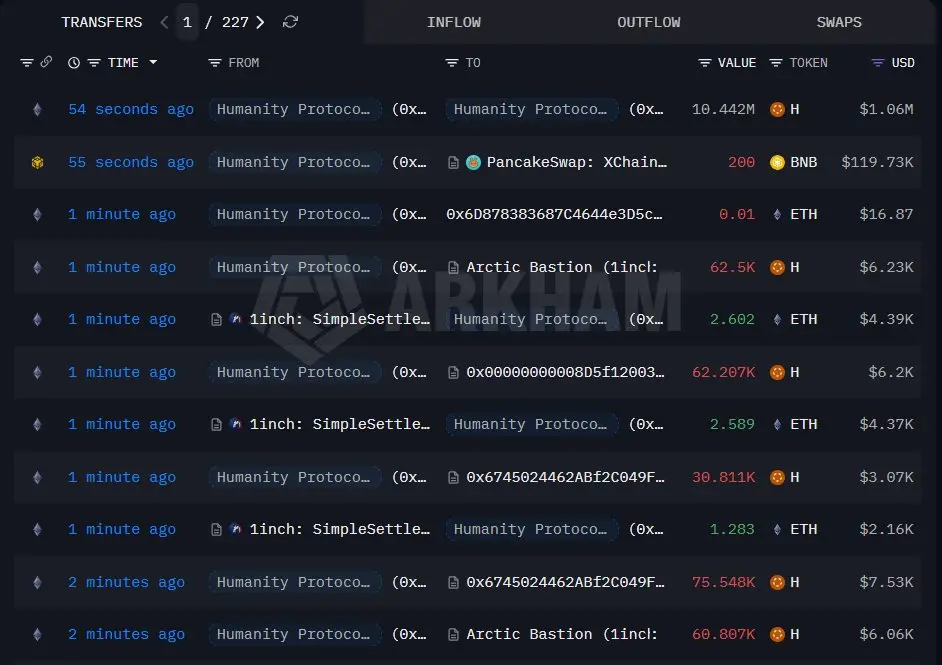Click the 1inch logo on the 2.589 ETH row
Image resolution: width=942 pixels, height=665 pixels.
[x=236, y=424]
